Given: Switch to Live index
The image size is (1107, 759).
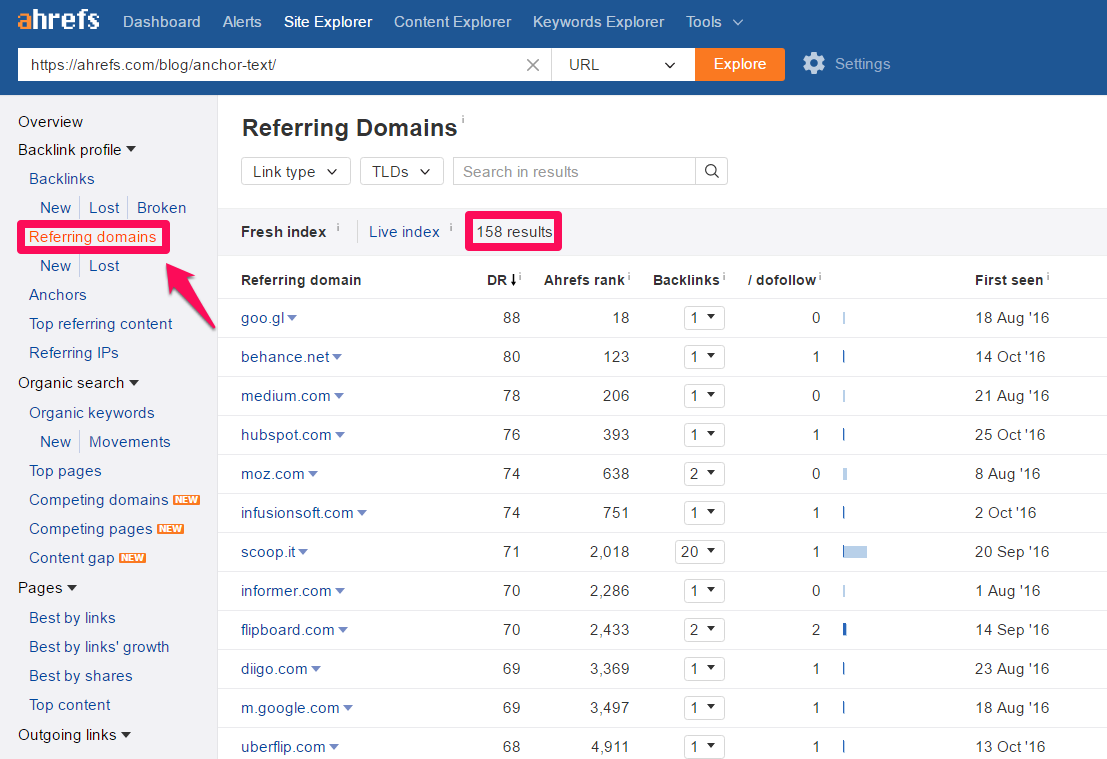Looking at the screenshot, I should click(x=404, y=232).
